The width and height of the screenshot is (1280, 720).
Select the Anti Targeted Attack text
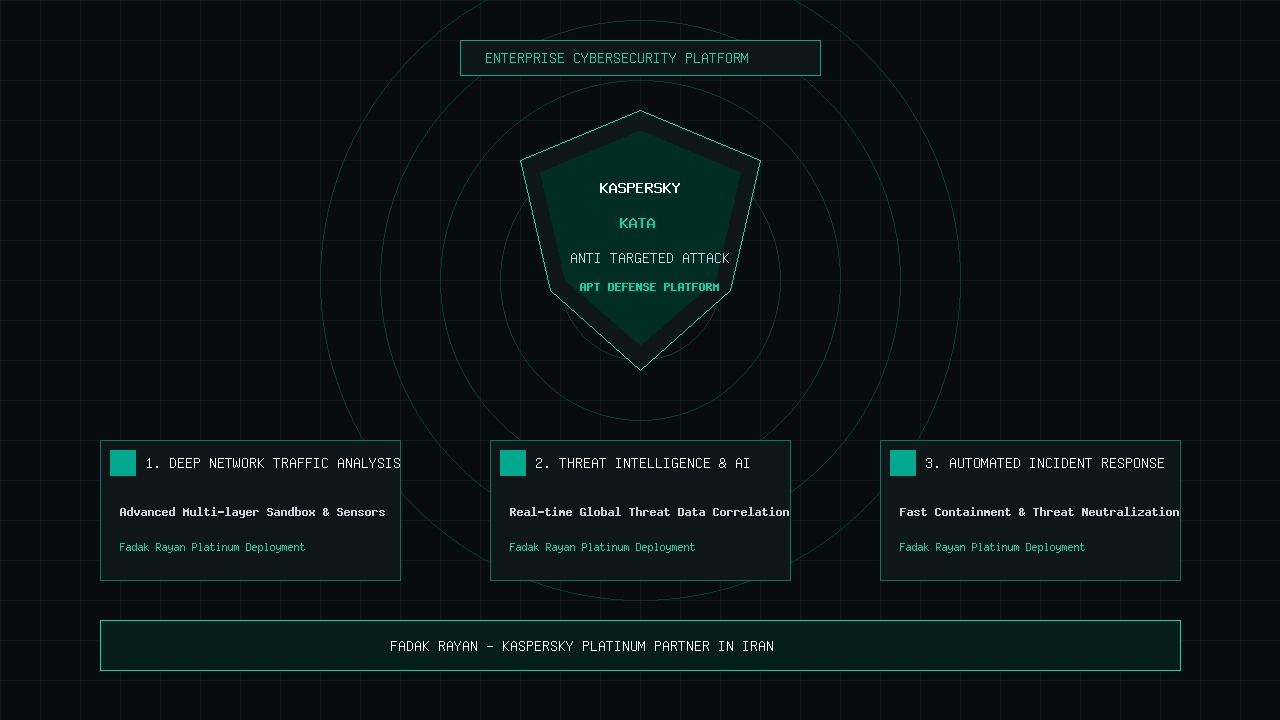coord(650,258)
